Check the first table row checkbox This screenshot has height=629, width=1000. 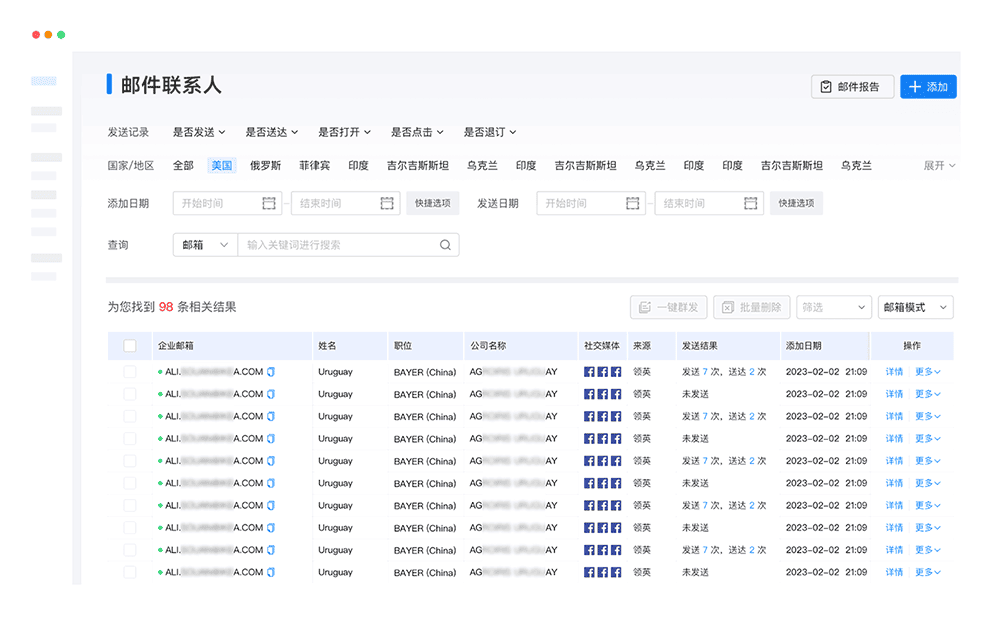[130, 372]
